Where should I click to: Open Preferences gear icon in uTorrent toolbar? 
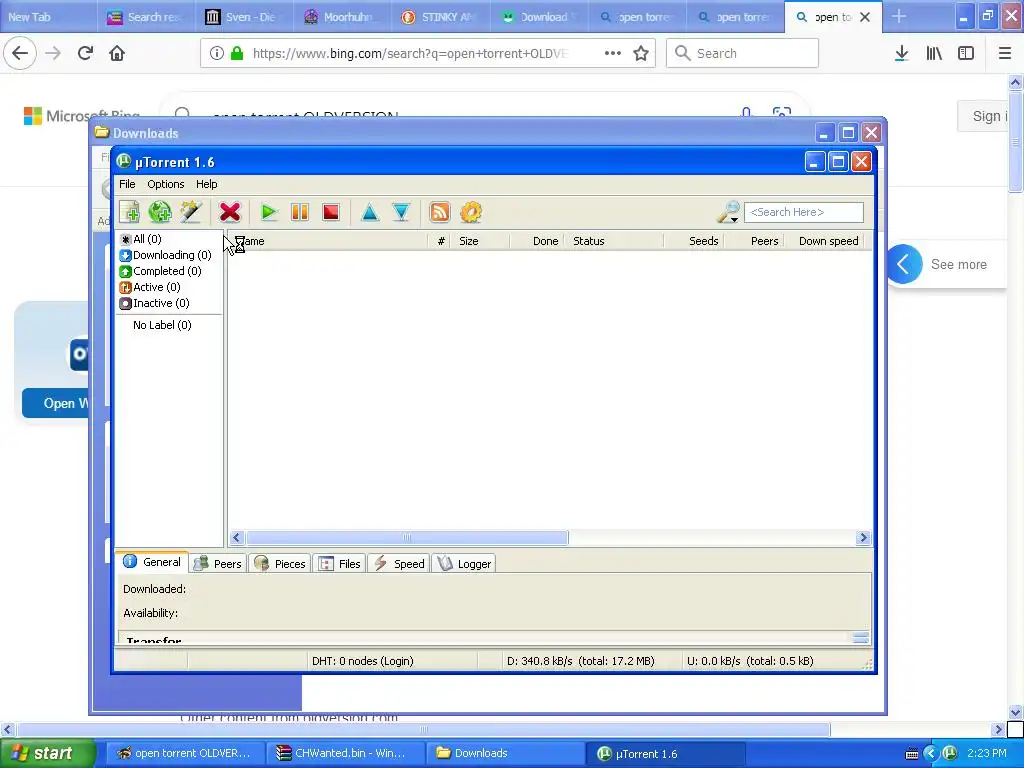pyautogui.click(x=471, y=212)
